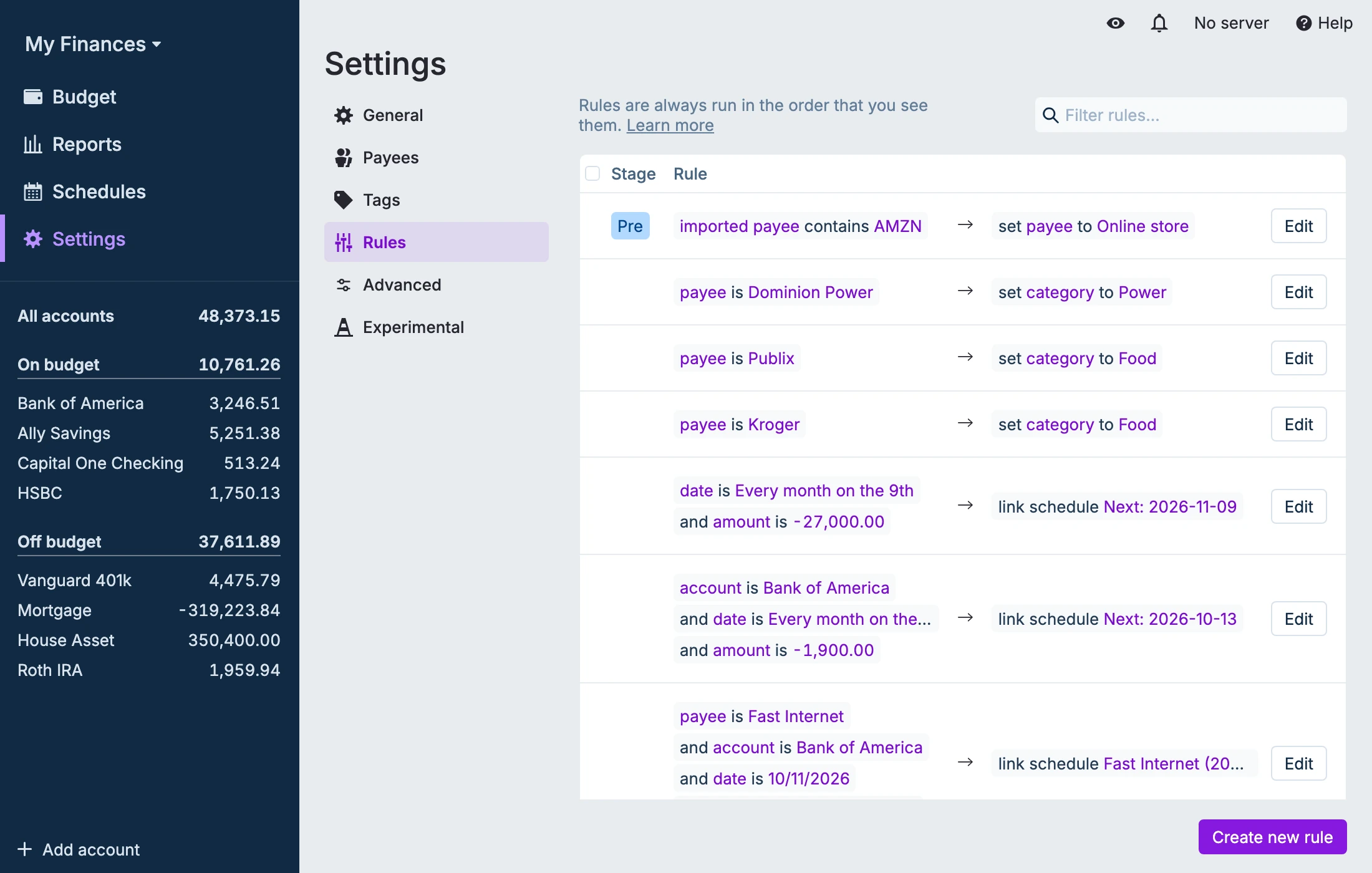Focus the Filter rules input field
The height and width of the screenshot is (873, 1372).
(x=1191, y=115)
